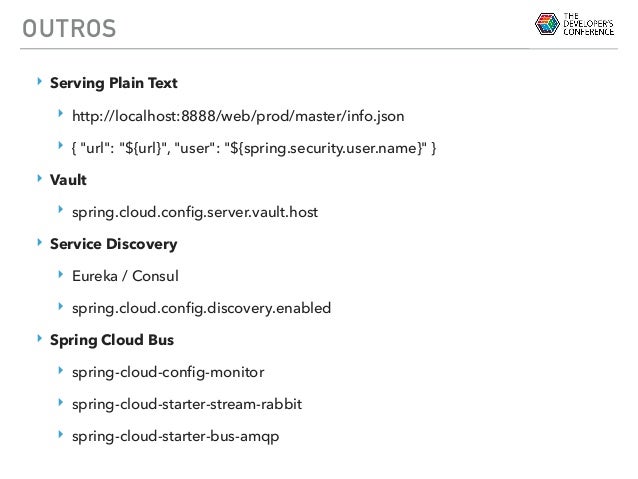
Task: Select the OUTROS slide title
Action: pos(69,28)
